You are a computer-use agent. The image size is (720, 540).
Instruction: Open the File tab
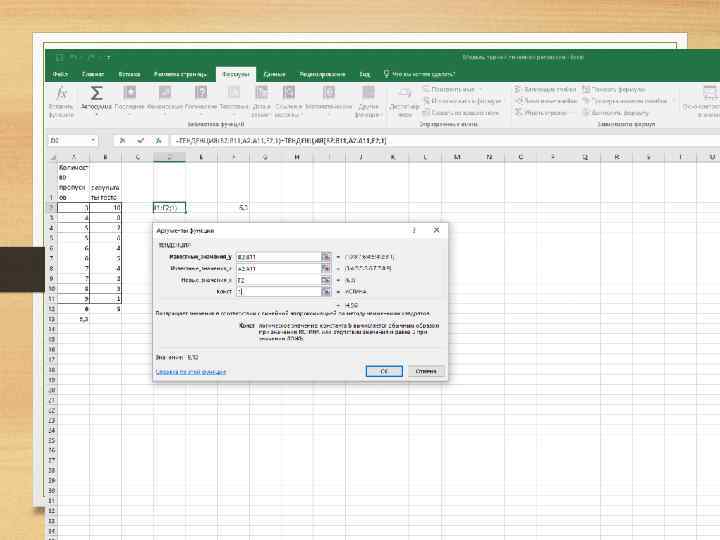(61, 74)
